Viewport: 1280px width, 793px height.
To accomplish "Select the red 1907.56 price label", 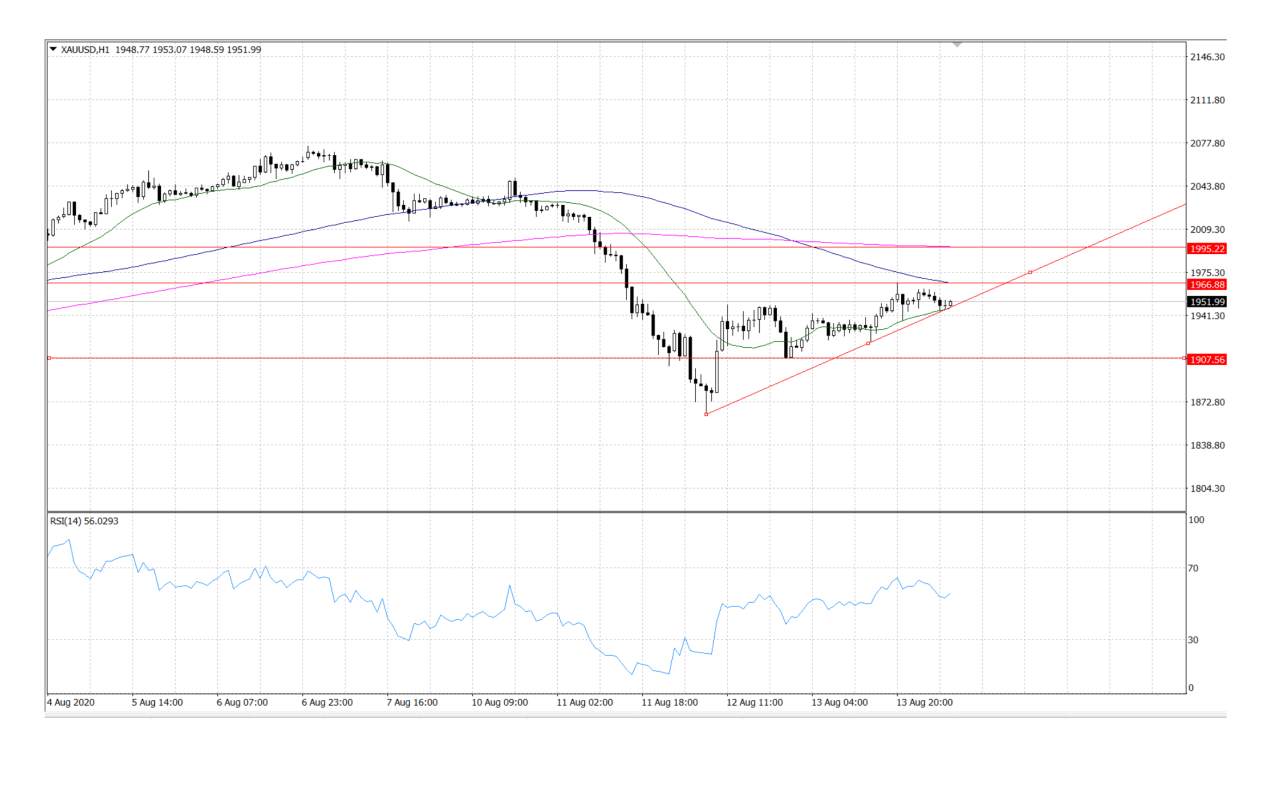I will point(1207,359).
